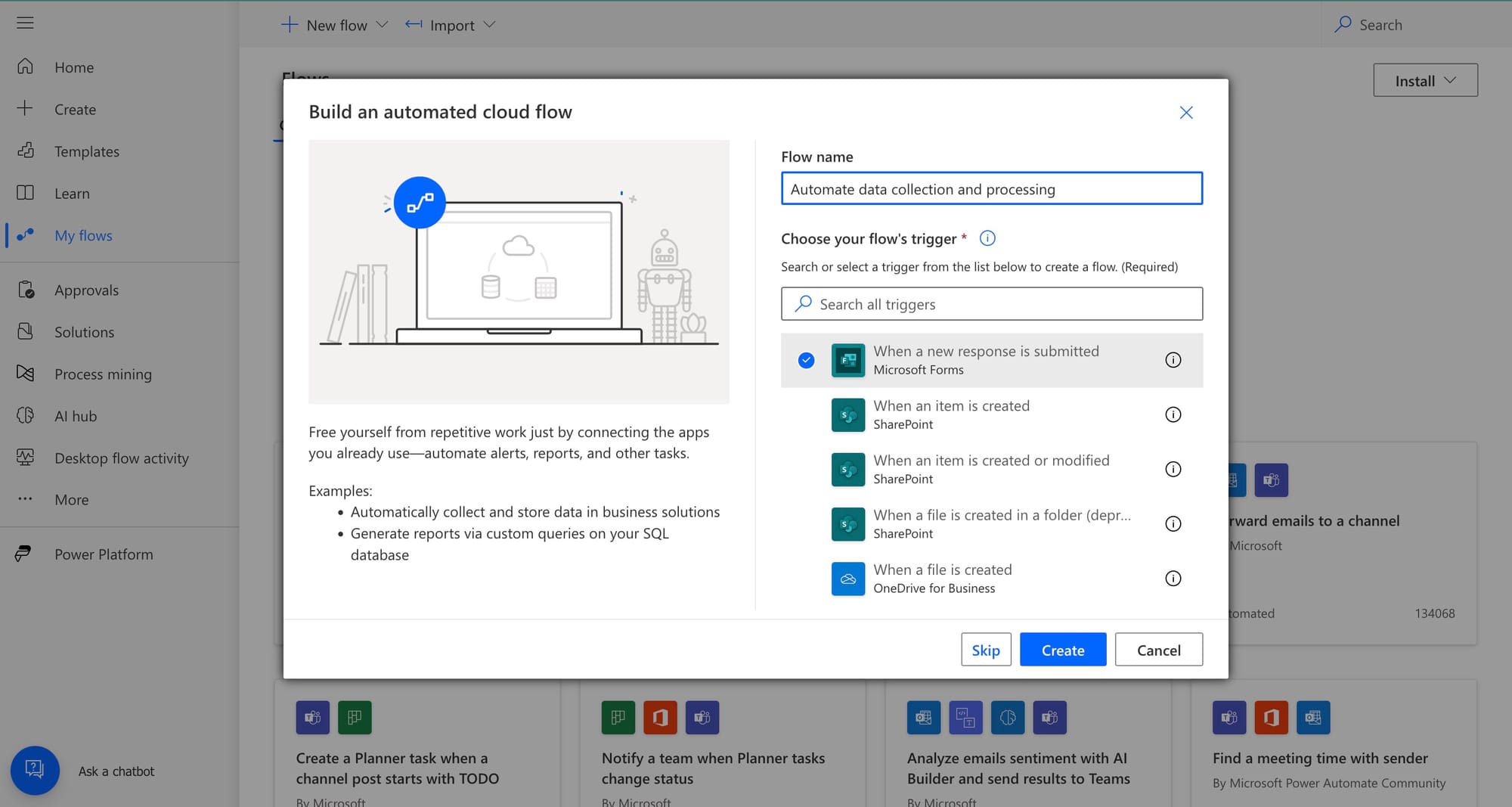This screenshot has width=1512, height=807.
Task: Show info for 'When an item is created' trigger
Action: pos(1173,414)
